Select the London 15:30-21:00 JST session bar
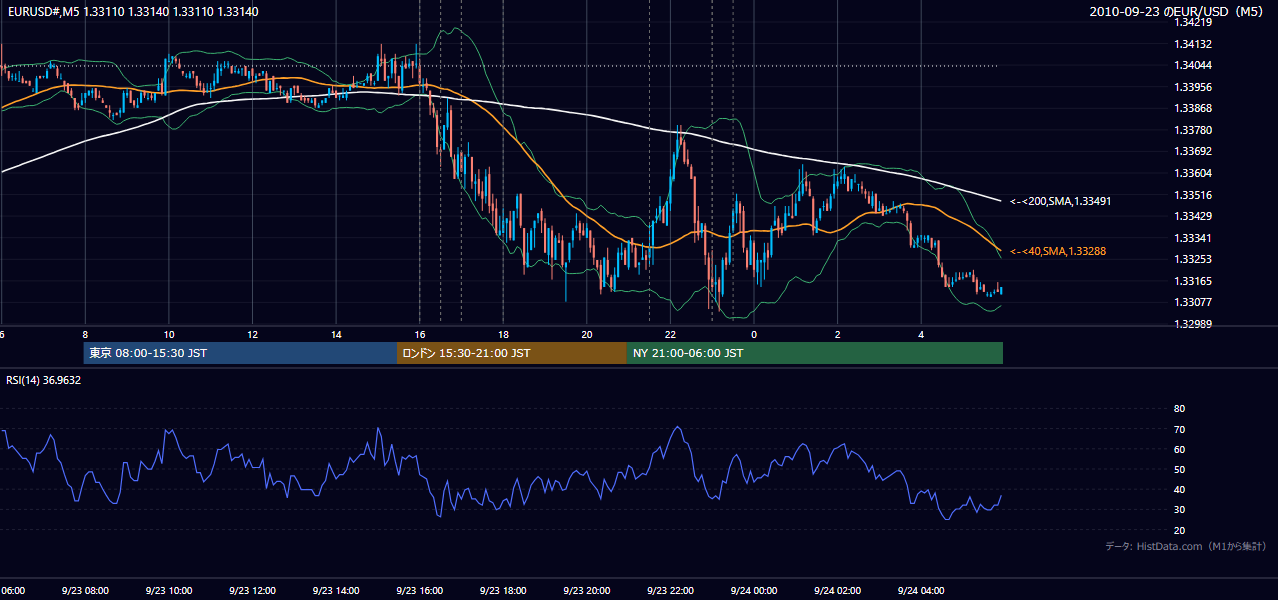The image size is (1278, 600). (x=512, y=353)
